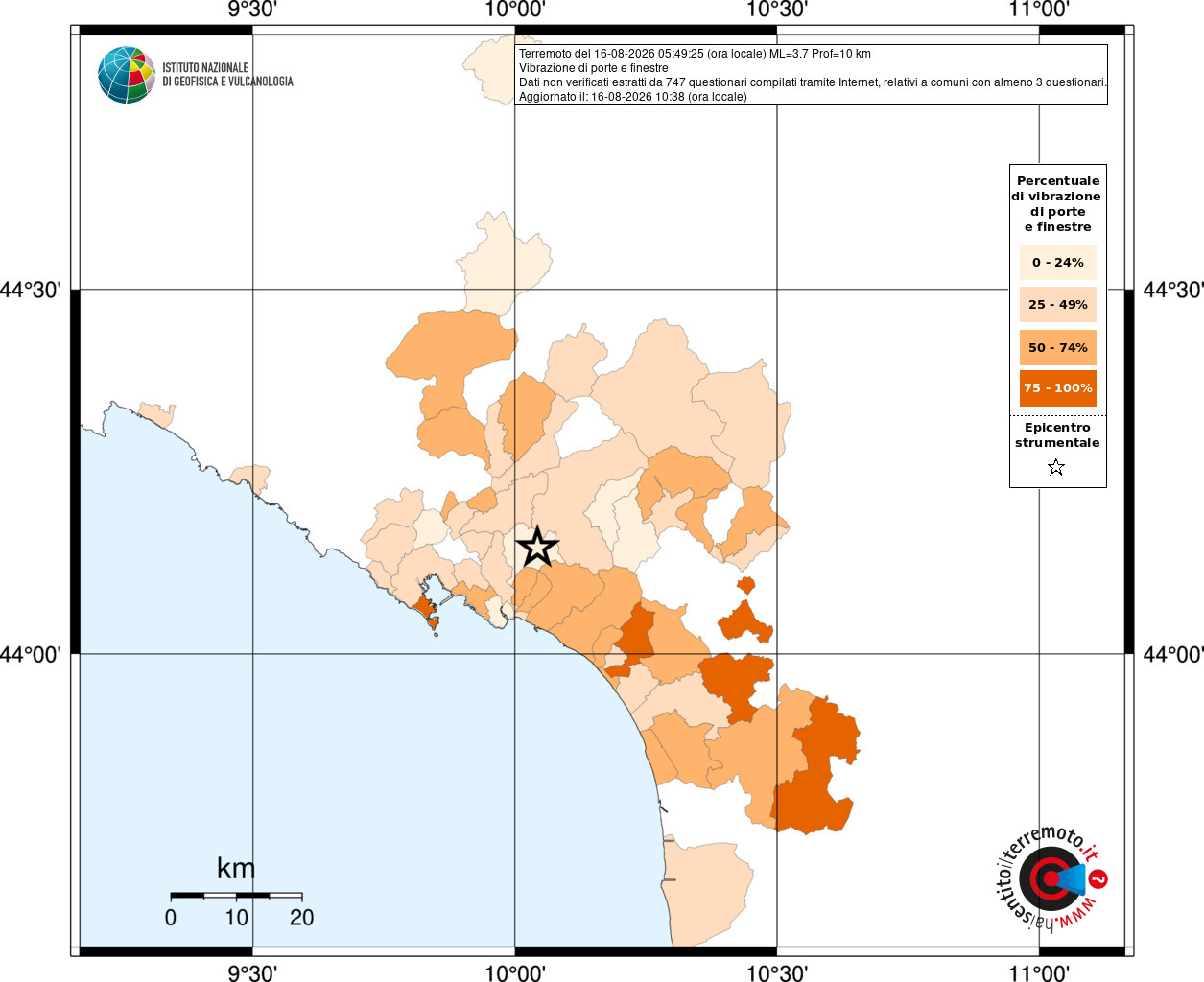This screenshot has height=982, width=1204.
Task: Click the '0' value on the scale bar
Action: point(171,918)
